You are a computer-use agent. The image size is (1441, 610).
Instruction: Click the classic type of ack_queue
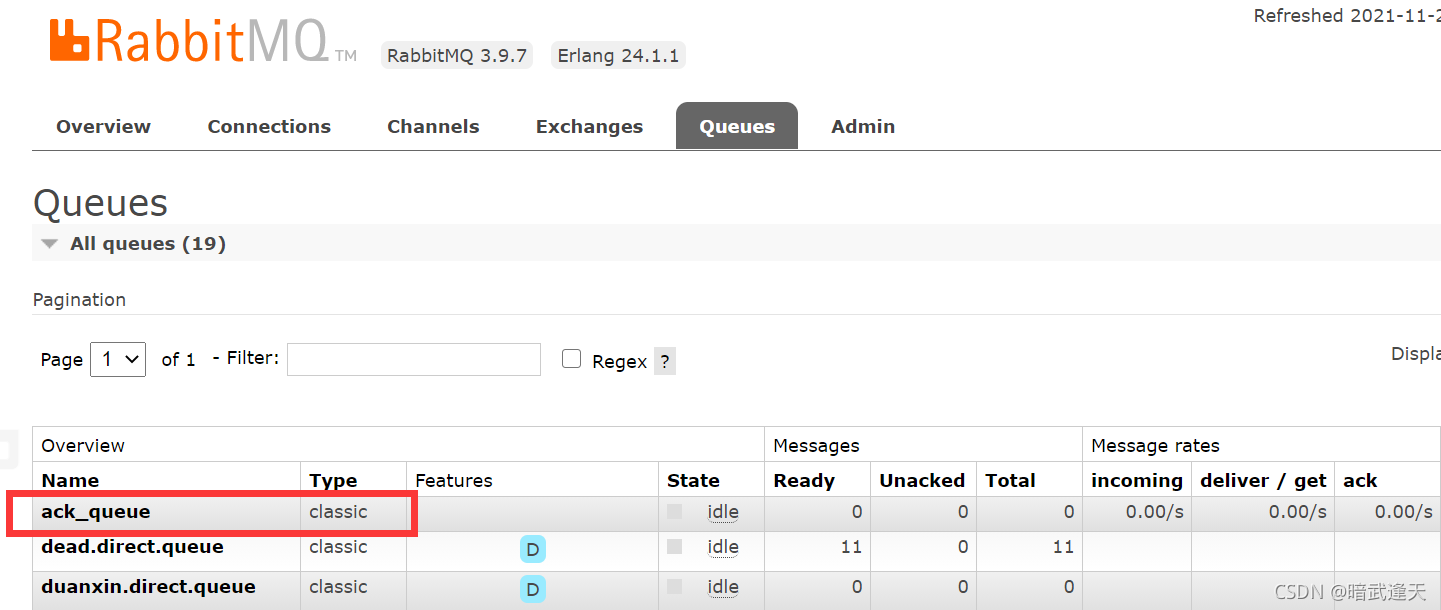[x=338, y=512]
